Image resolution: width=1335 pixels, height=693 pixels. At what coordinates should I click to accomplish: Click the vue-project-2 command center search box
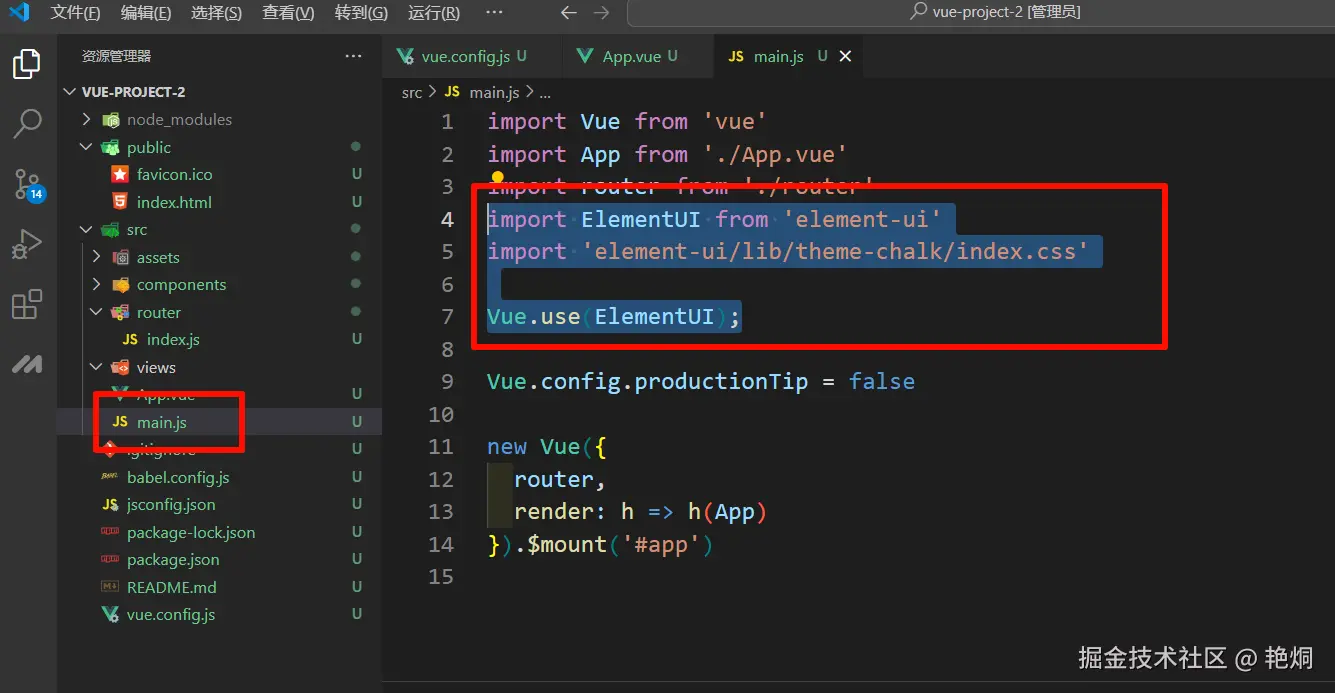tap(980, 13)
